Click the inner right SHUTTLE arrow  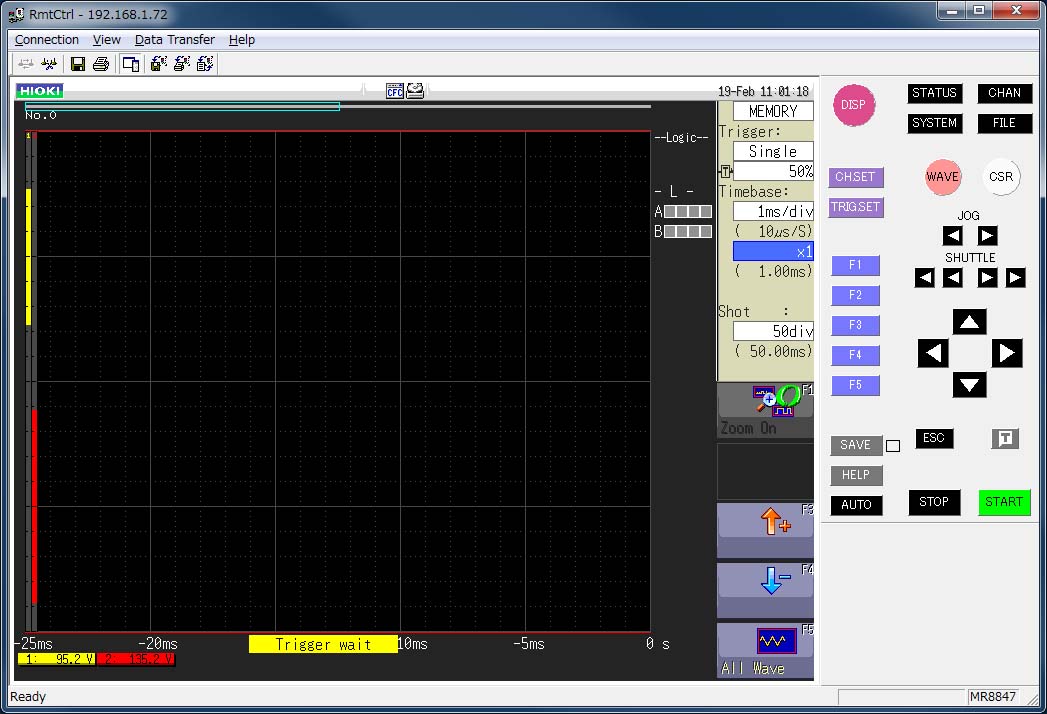988,278
